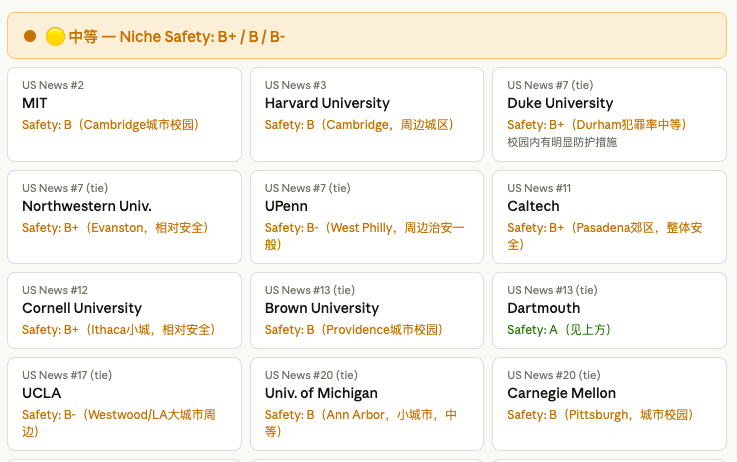Click the Cornell University title
The width and height of the screenshot is (737, 462).
(x=82, y=308)
